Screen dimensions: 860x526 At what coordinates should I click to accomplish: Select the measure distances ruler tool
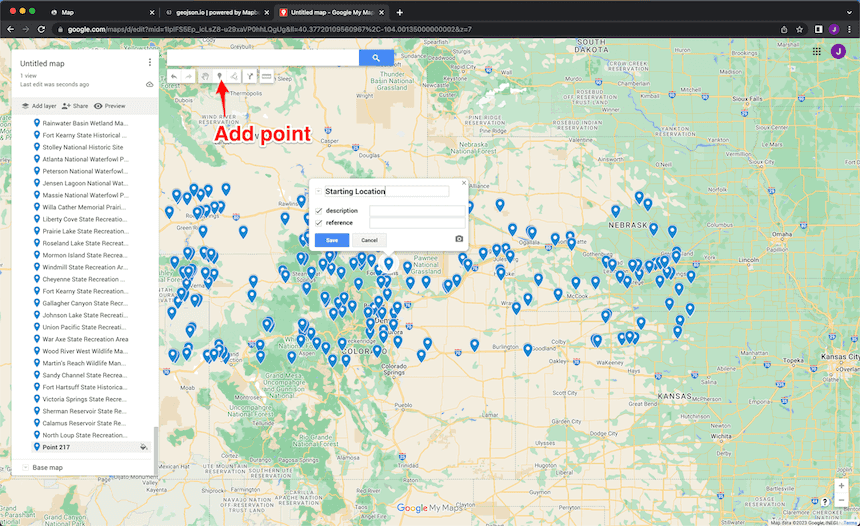click(266, 77)
